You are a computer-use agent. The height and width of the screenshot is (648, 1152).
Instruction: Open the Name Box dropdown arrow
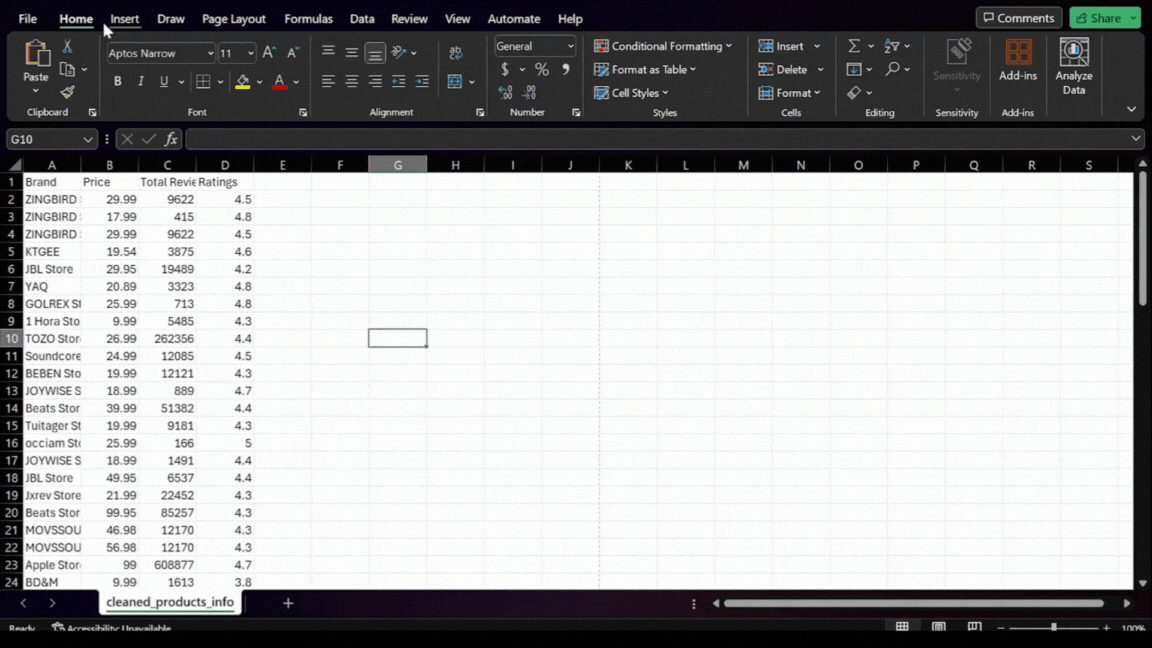pos(87,139)
